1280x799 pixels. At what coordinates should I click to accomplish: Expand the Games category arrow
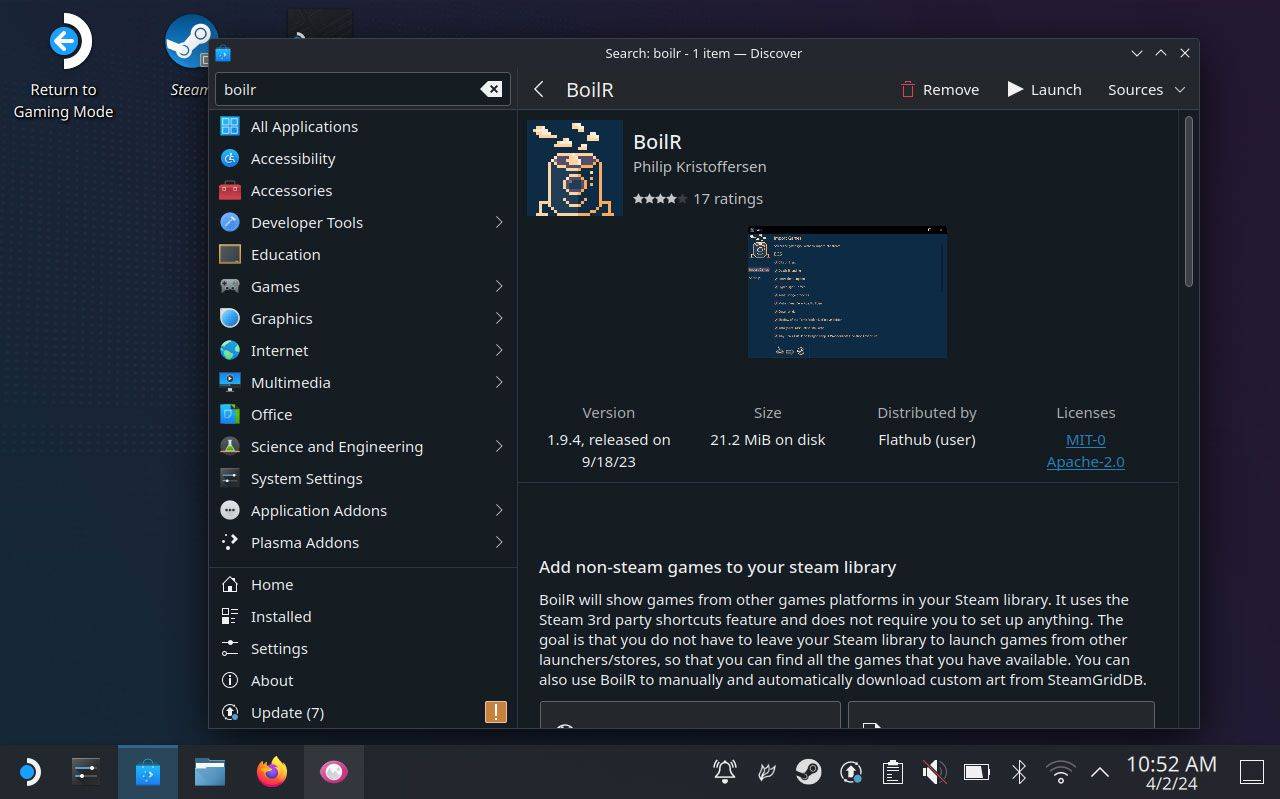click(498, 286)
